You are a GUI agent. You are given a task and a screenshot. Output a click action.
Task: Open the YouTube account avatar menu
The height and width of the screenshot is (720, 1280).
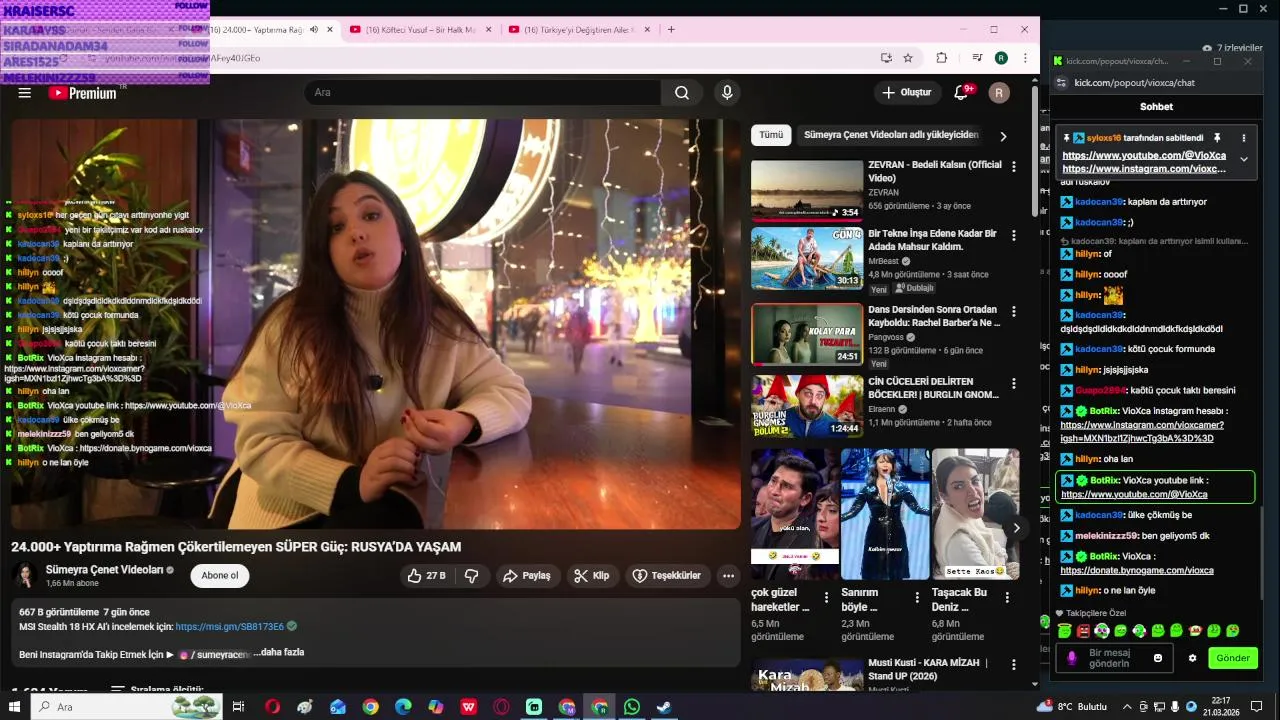[999, 93]
